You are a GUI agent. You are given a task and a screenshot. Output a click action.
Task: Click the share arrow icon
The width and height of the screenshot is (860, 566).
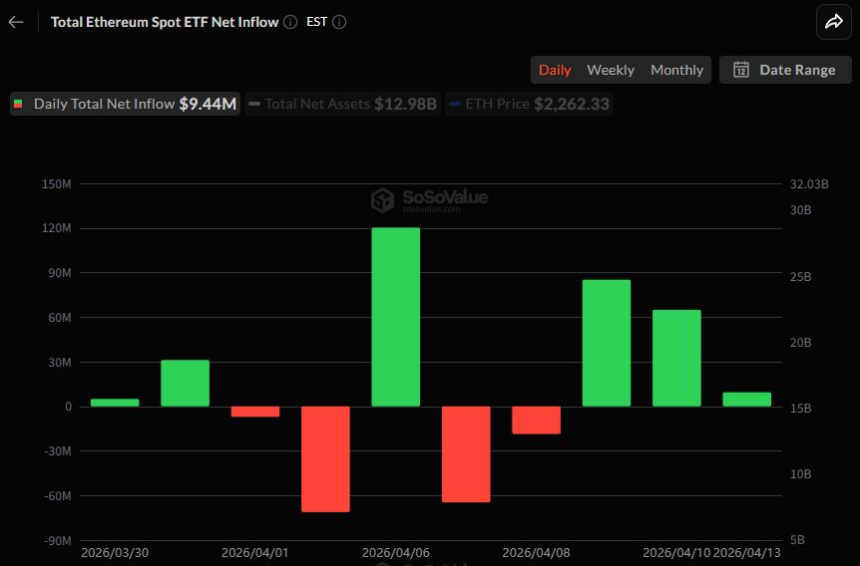pos(833,22)
